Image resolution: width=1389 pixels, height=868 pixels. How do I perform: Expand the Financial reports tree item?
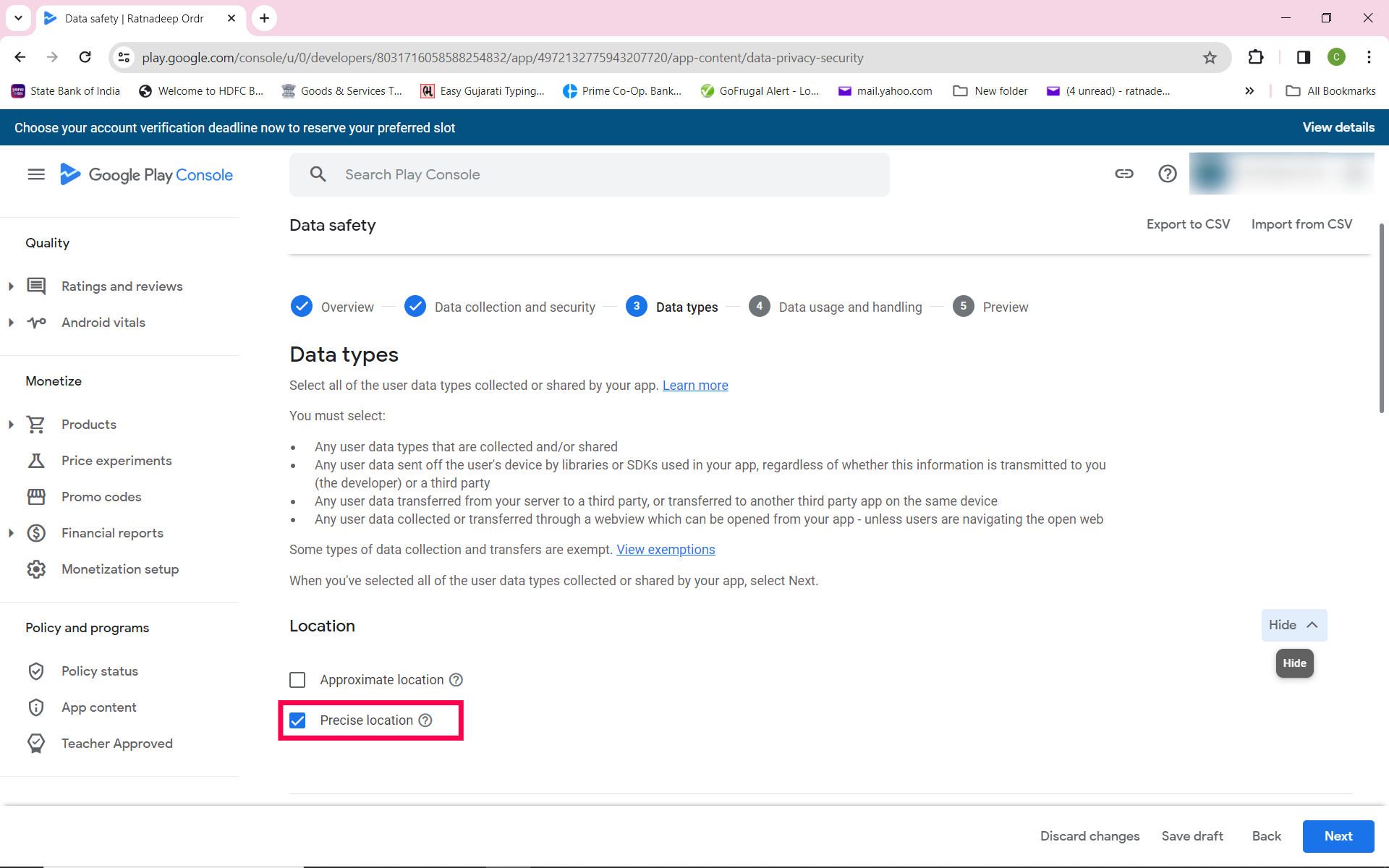point(11,533)
